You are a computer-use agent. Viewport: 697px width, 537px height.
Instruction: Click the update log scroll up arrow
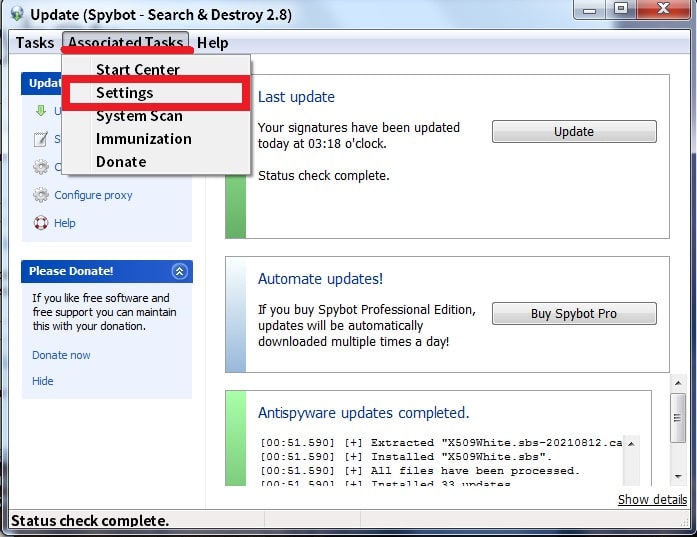point(631,444)
